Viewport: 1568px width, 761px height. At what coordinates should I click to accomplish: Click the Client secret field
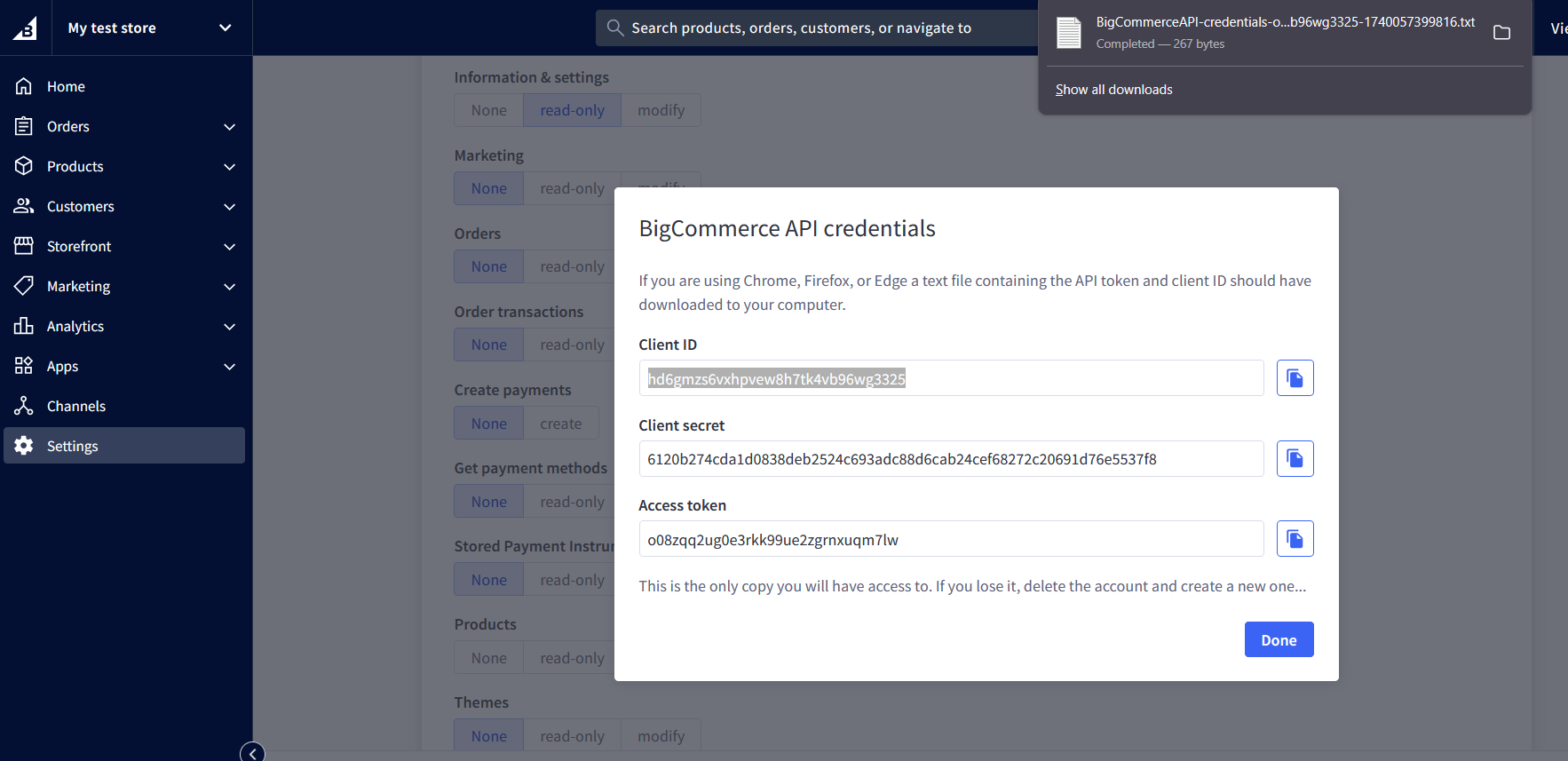[951, 458]
